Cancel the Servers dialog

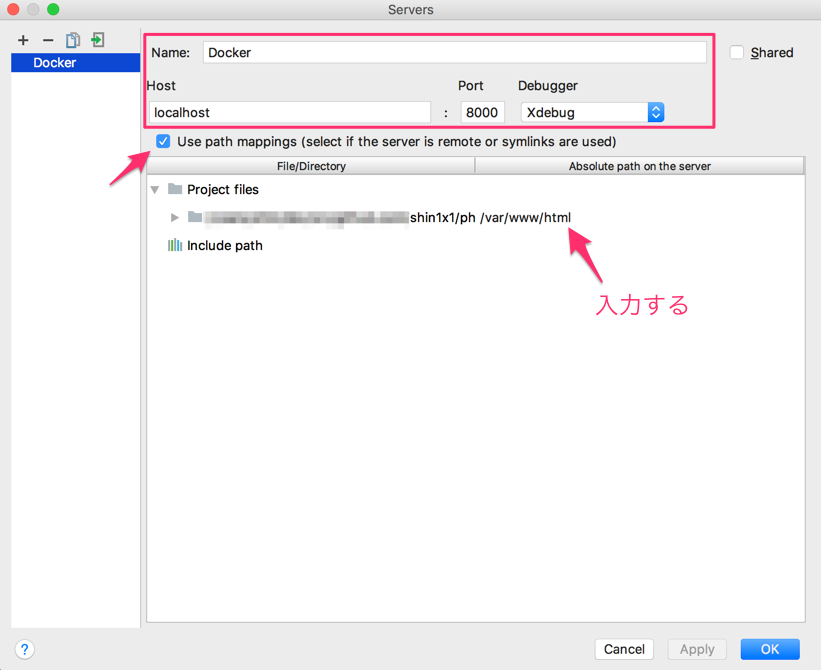pos(624,649)
